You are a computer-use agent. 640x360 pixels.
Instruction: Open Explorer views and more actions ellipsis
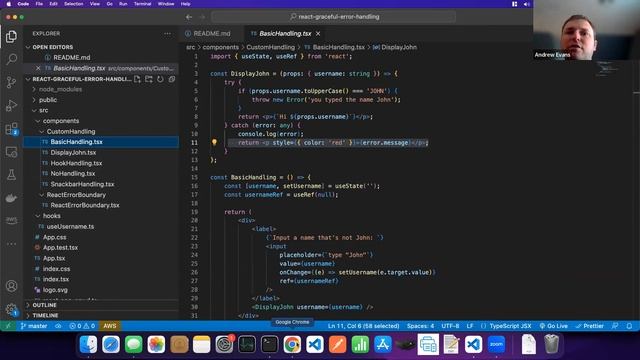click(x=167, y=33)
